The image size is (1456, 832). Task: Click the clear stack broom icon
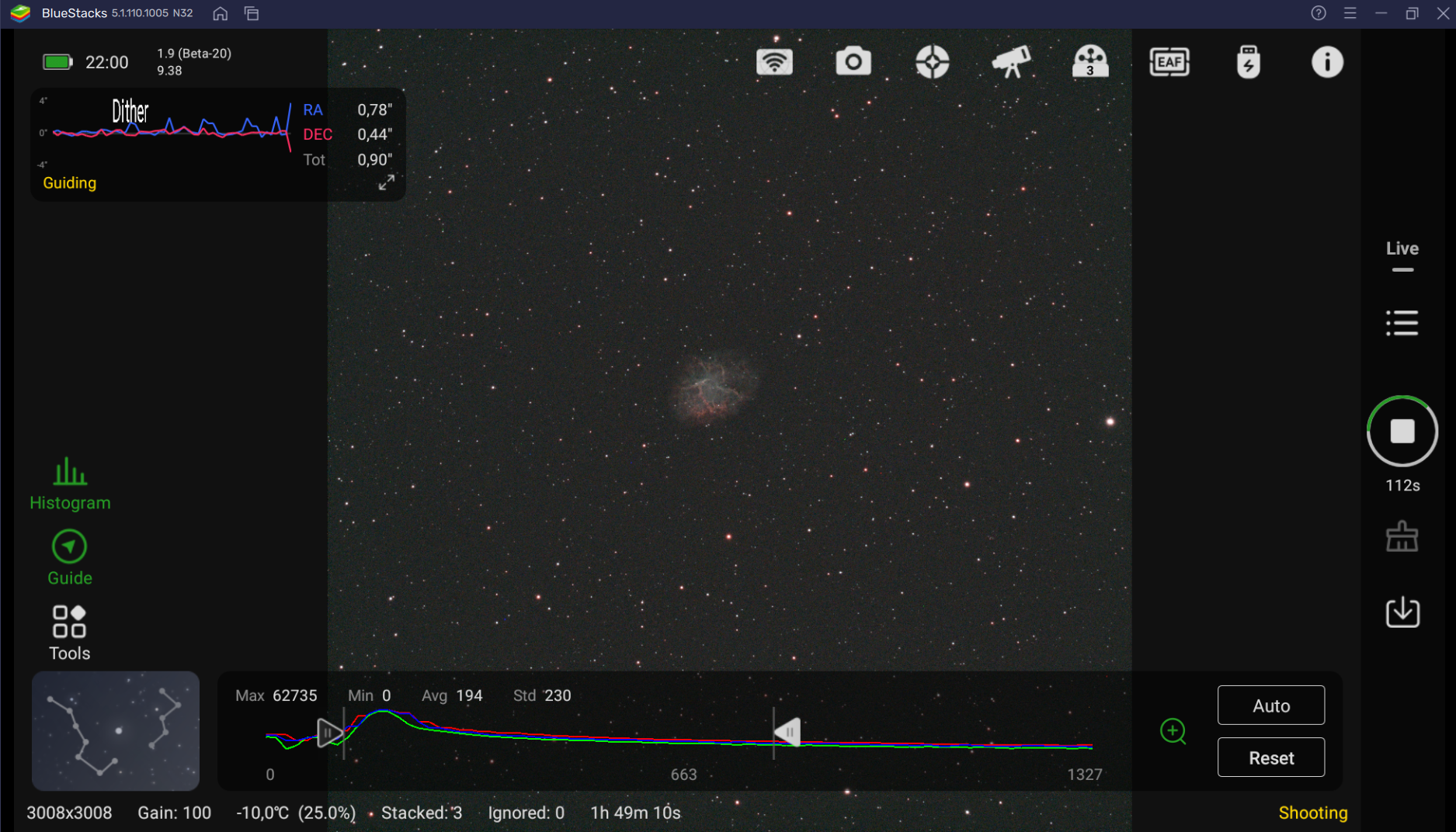pyautogui.click(x=1402, y=536)
